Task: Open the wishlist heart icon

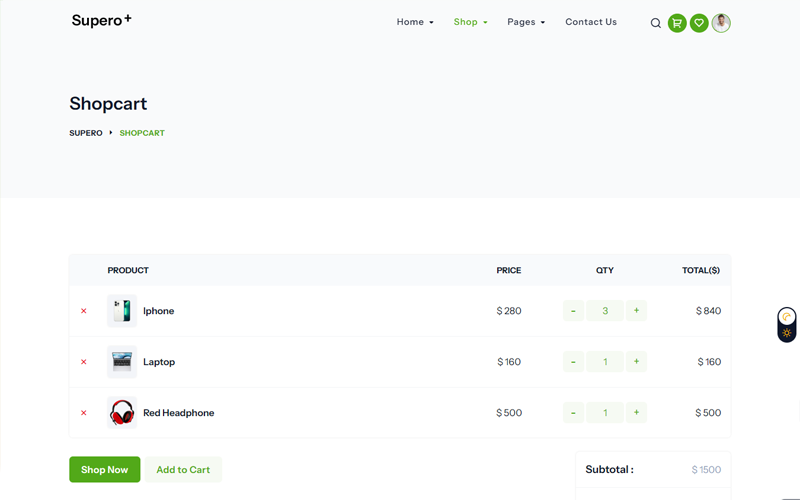Action: [699, 23]
